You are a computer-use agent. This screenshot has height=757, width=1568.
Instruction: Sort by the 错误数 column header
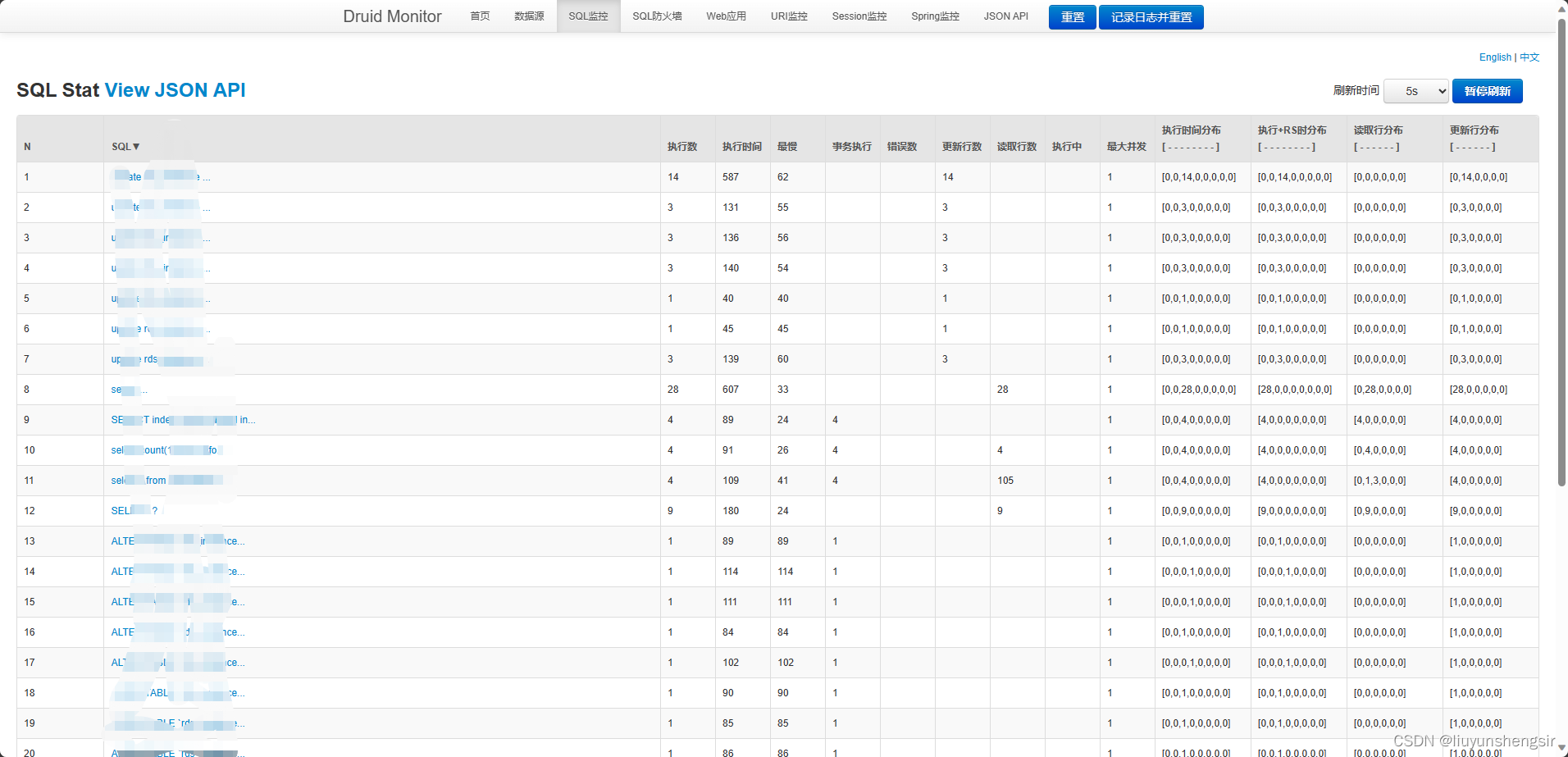click(x=901, y=147)
